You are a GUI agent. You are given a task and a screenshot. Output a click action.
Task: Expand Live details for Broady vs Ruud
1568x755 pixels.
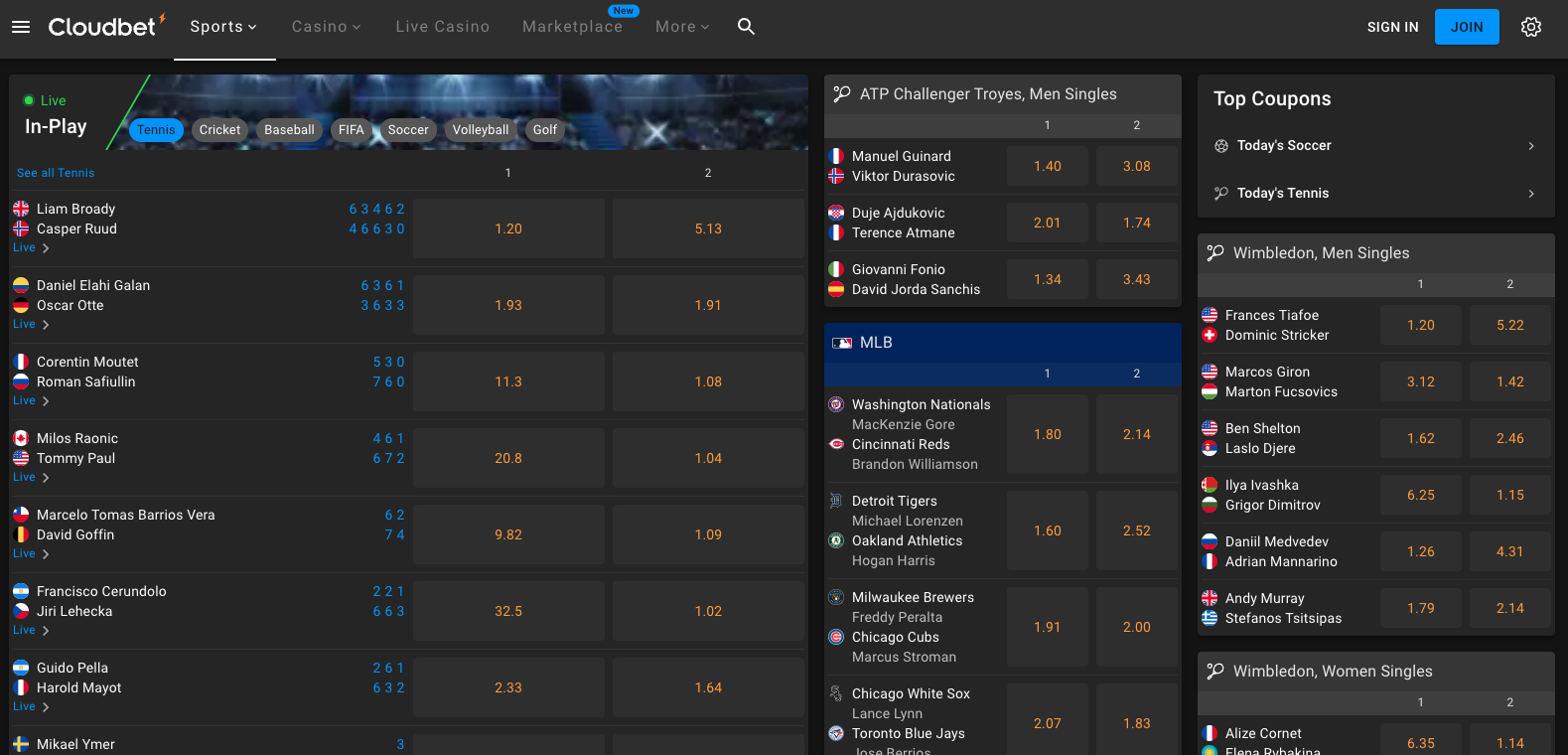pyautogui.click(x=31, y=248)
